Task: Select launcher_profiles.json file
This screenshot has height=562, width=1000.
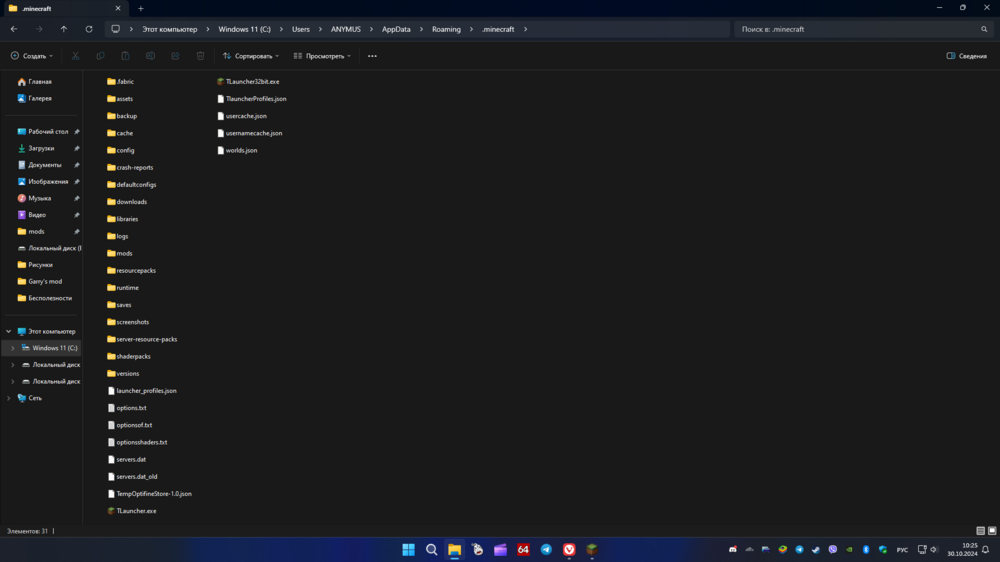Action: click(x=142, y=391)
